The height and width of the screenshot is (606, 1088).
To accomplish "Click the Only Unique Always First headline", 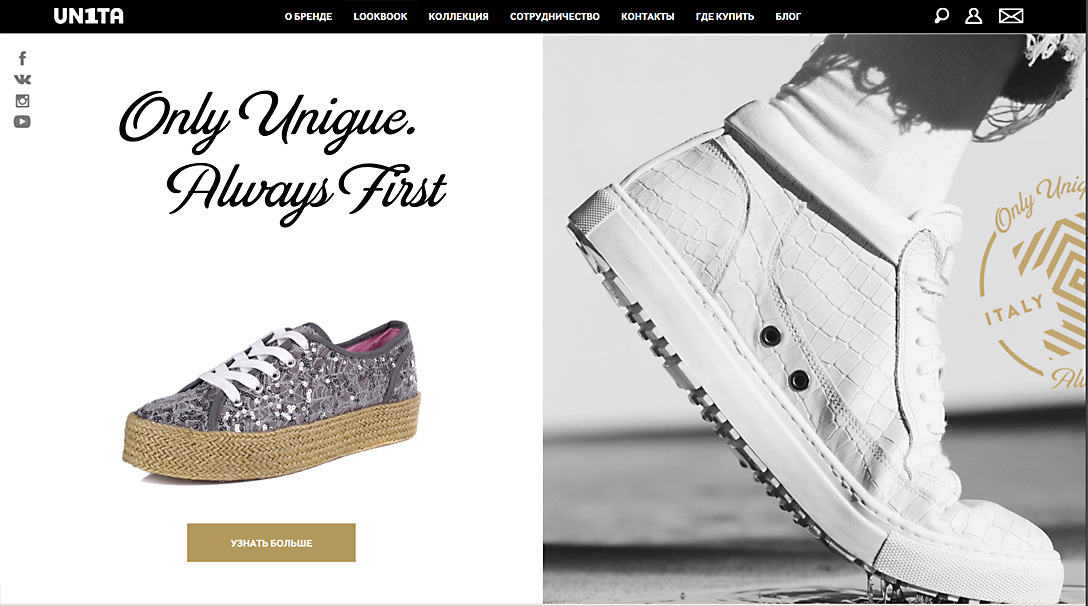I will (283, 157).
